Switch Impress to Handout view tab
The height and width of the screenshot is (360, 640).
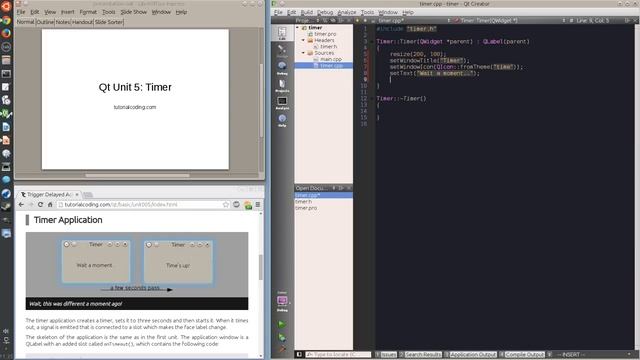pyautogui.click(x=82, y=22)
